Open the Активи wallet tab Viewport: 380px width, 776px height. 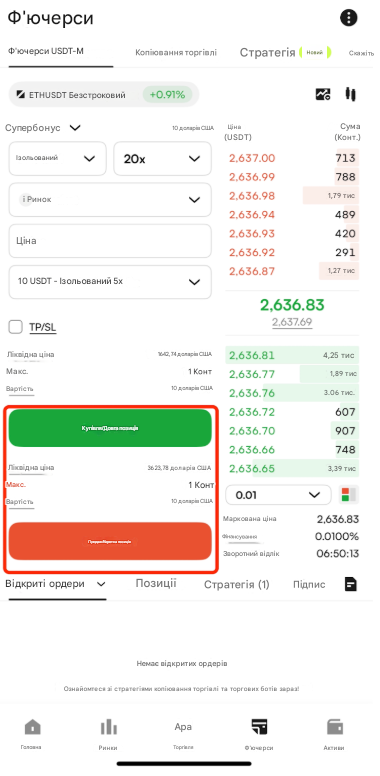click(334, 734)
